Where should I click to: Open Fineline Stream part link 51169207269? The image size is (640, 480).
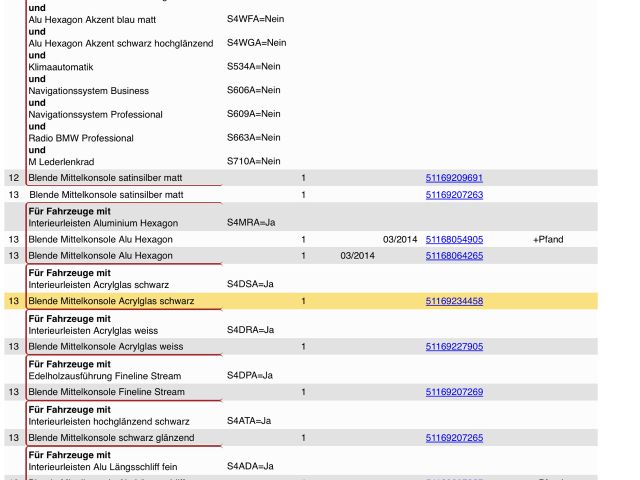click(454, 392)
